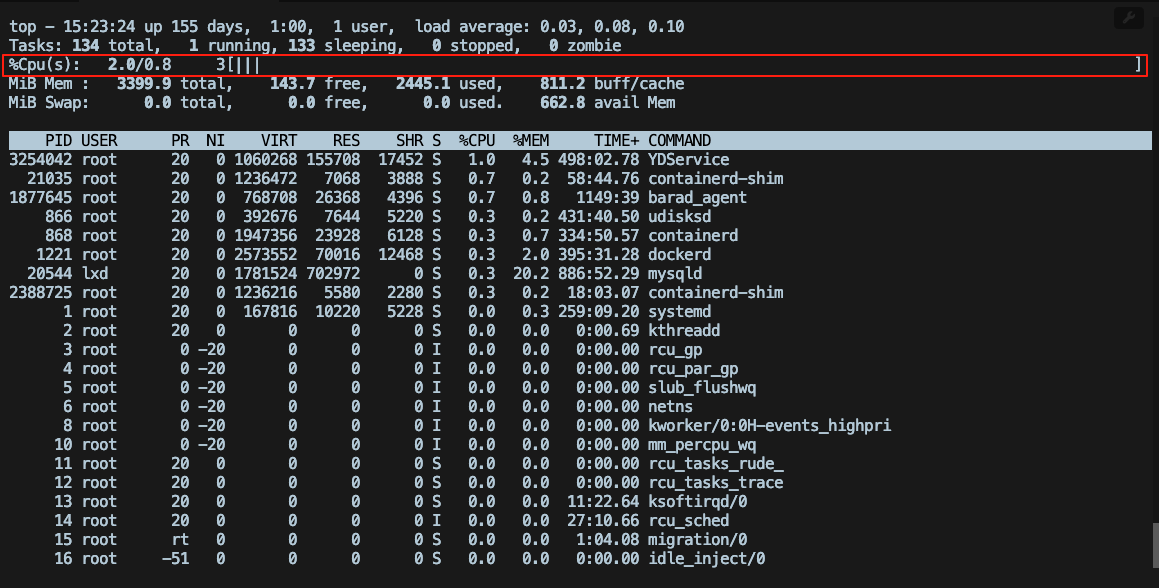This screenshot has width=1159, height=588.
Task: Select the dockerd process row
Action: click(x=400, y=254)
